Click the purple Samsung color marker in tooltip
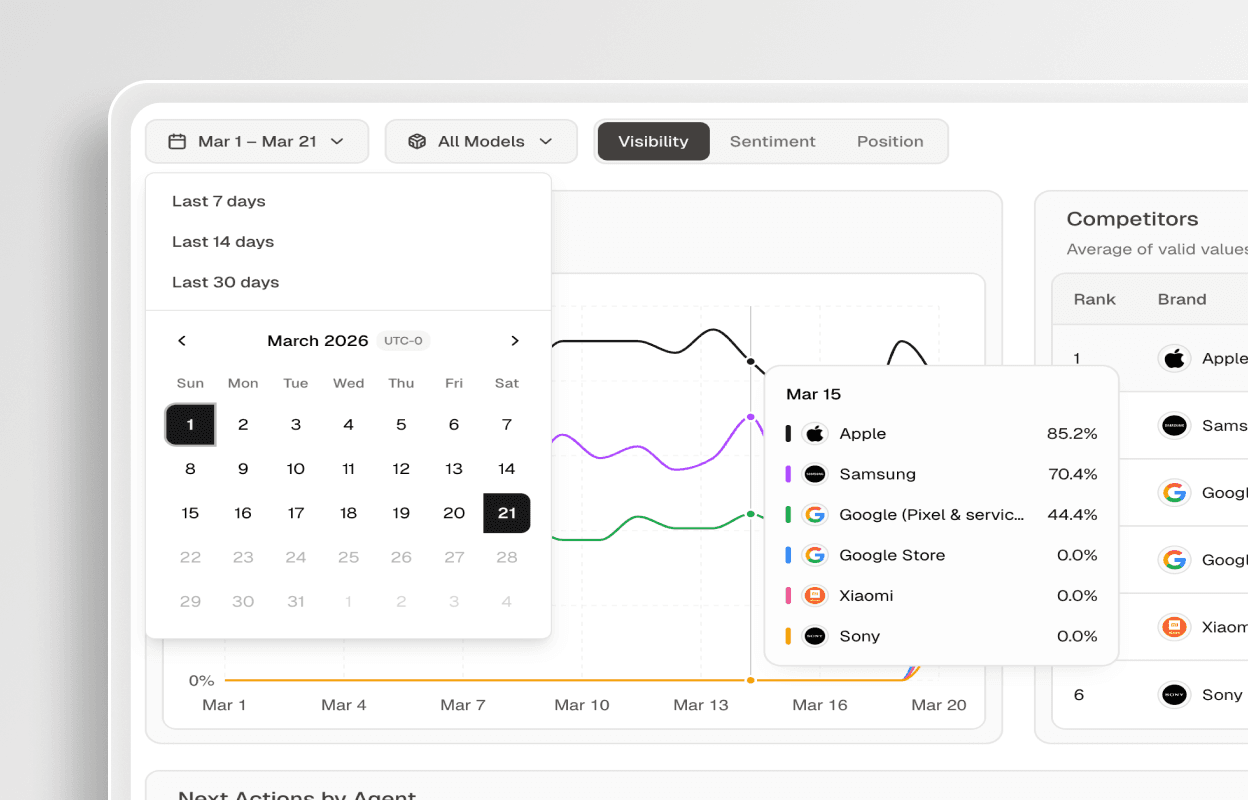 (788, 474)
